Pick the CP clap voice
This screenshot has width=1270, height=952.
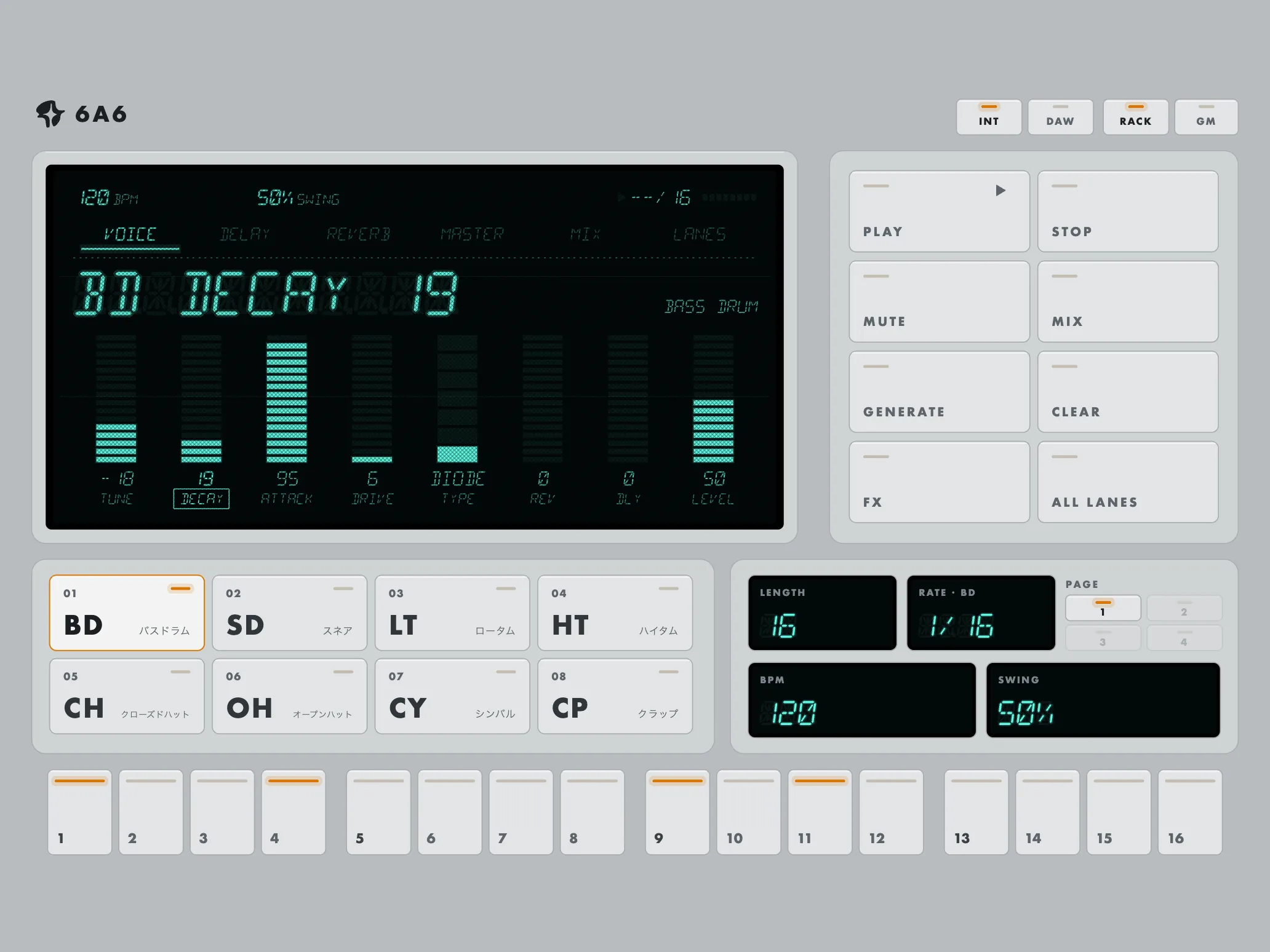615,696
